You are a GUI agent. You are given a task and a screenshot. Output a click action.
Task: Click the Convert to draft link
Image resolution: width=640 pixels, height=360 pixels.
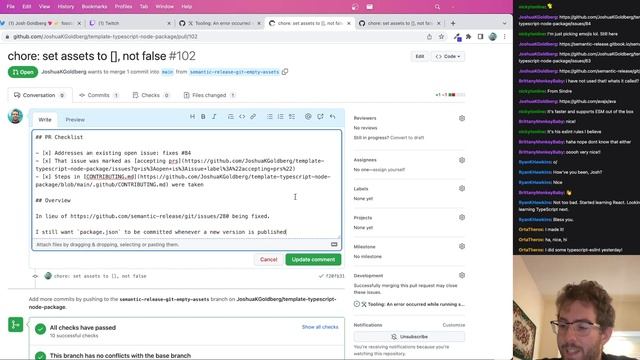[x=407, y=138]
